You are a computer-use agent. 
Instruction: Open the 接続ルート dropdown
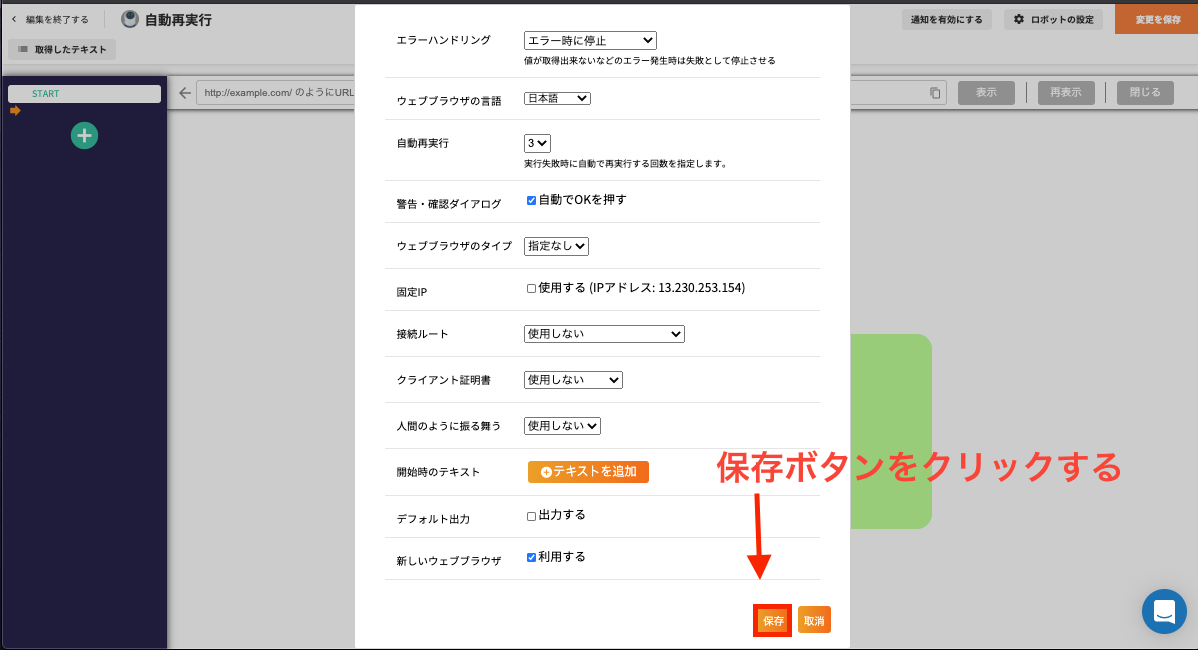[604, 334]
